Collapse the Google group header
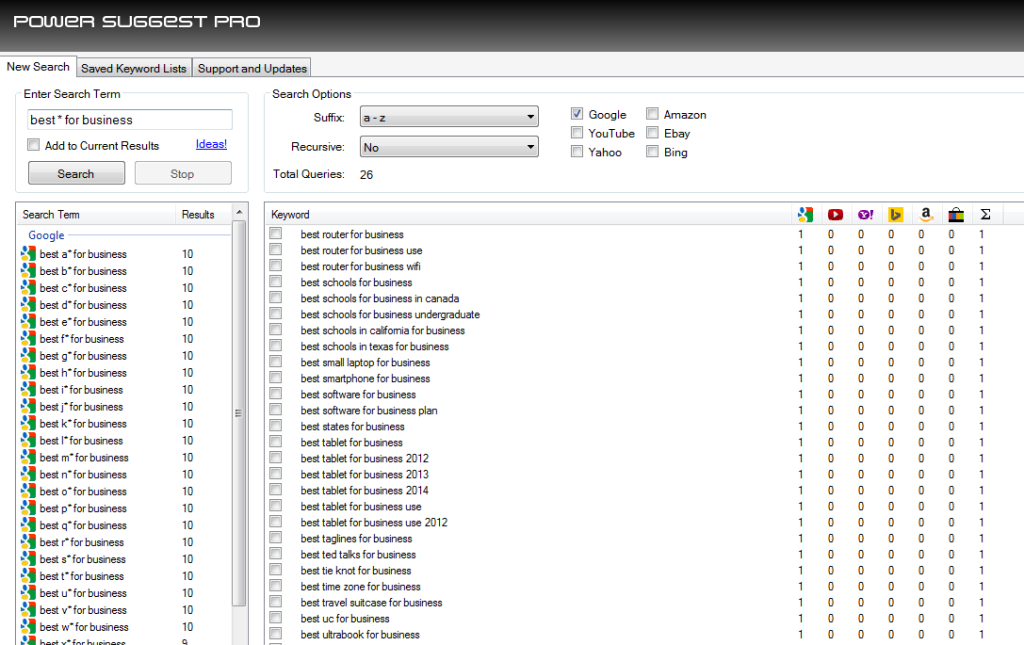The width and height of the screenshot is (1024, 645). pyautogui.click(x=46, y=235)
